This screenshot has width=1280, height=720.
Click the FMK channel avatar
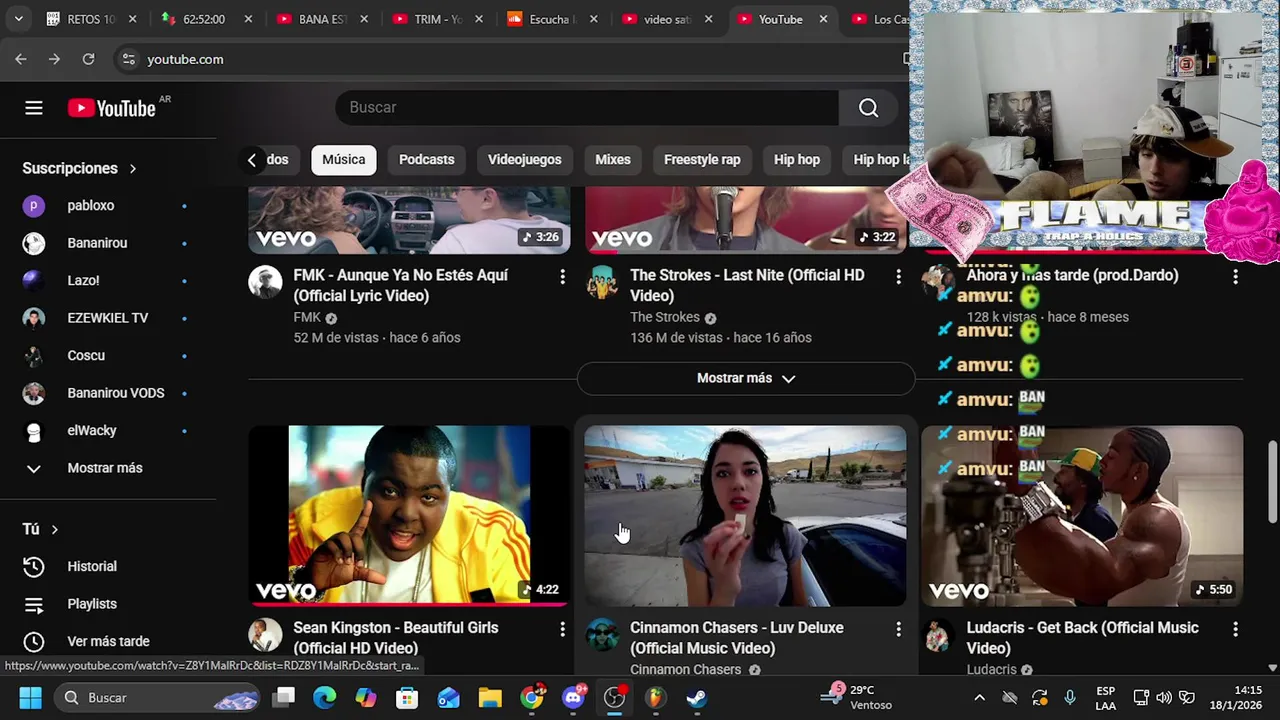coord(265,282)
